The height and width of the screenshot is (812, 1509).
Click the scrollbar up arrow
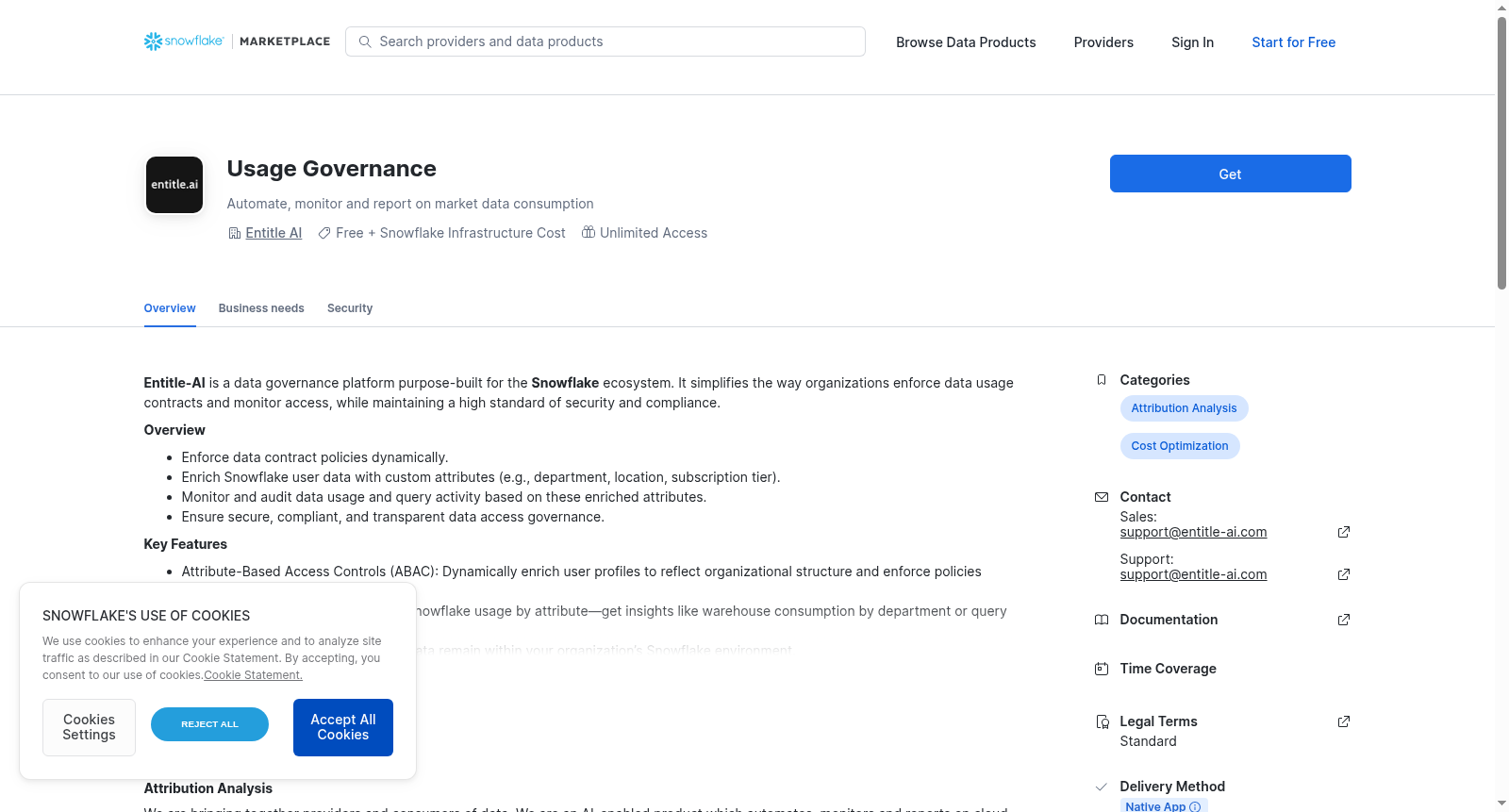click(x=1501, y=8)
